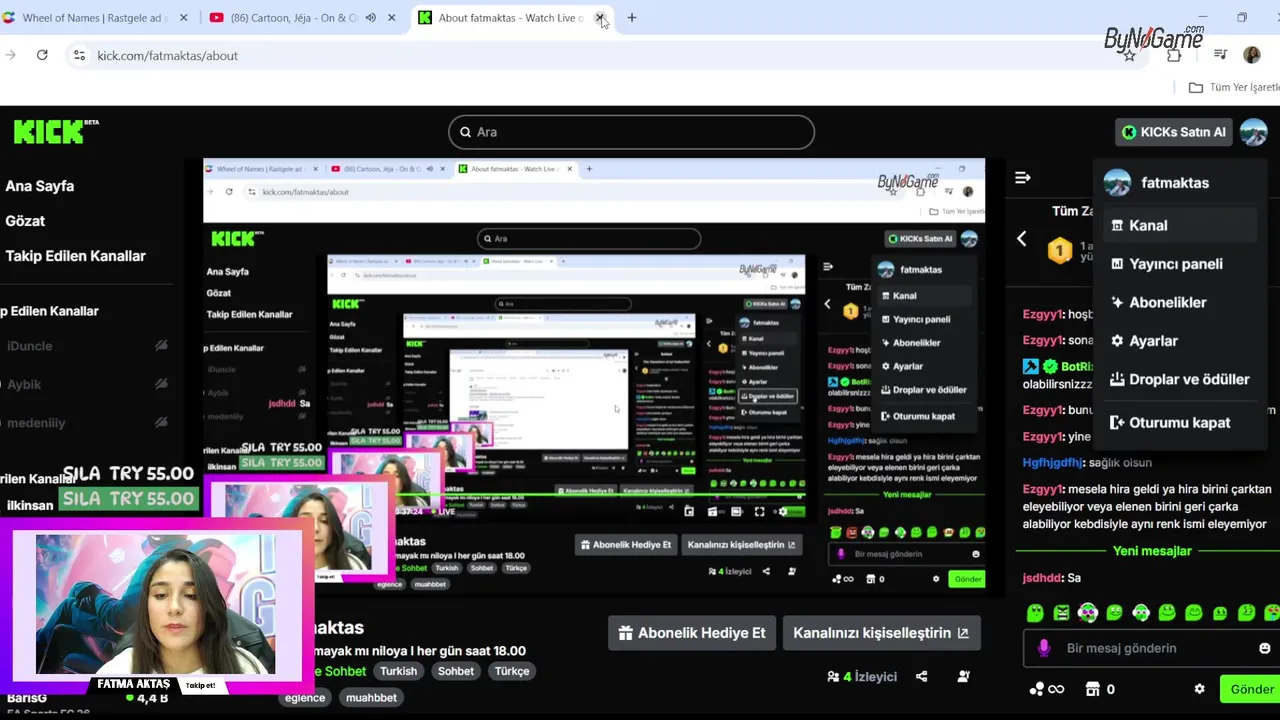The width and height of the screenshot is (1280, 720).
Task: Click the main stream video player
Action: point(594,378)
